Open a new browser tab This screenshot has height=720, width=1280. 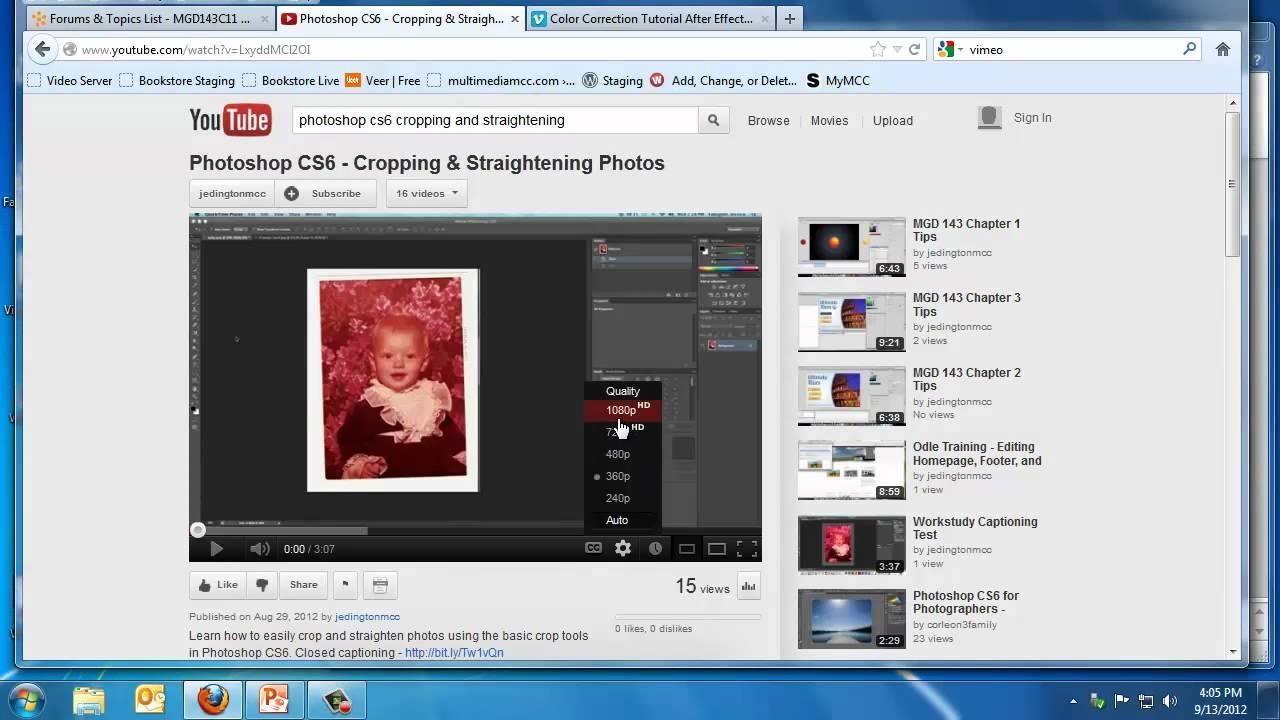click(789, 18)
